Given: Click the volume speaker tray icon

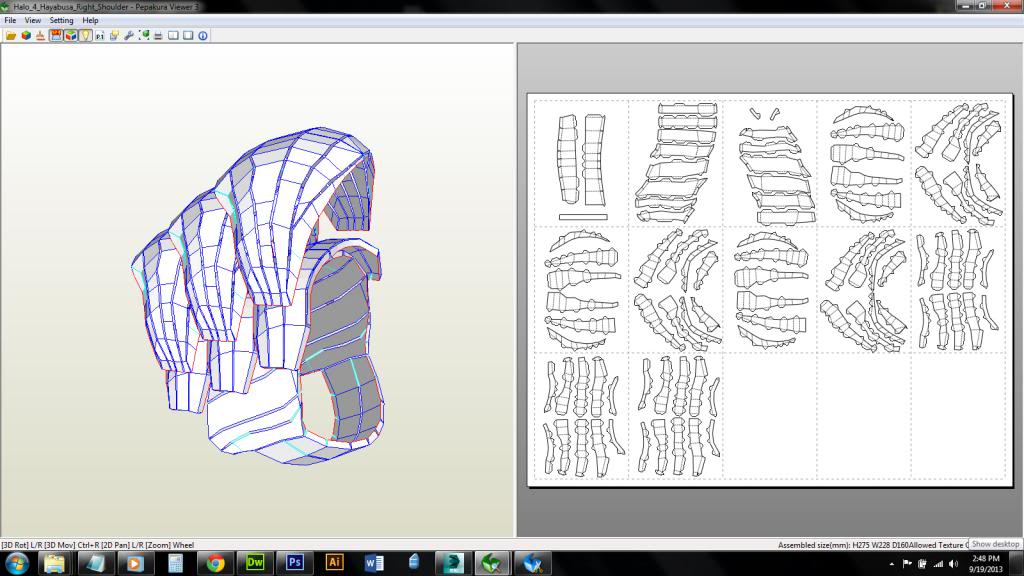Looking at the screenshot, I should point(953,564).
